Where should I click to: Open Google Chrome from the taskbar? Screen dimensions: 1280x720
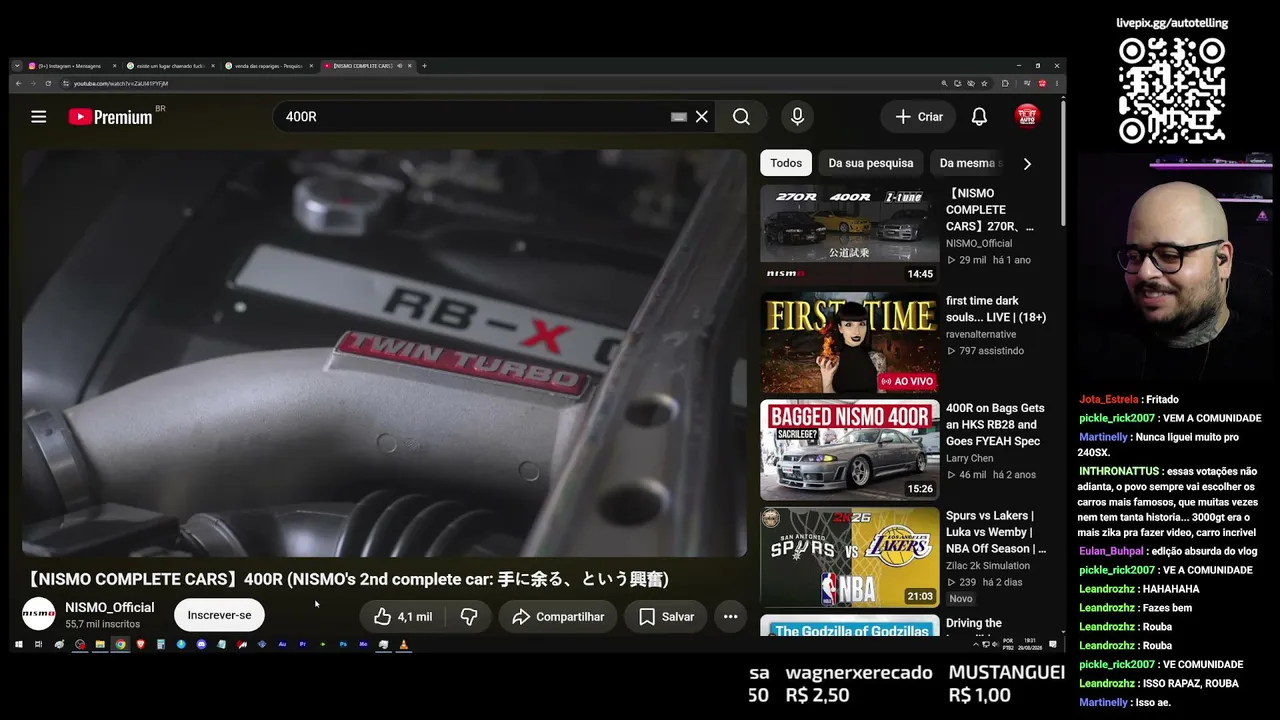120,645
